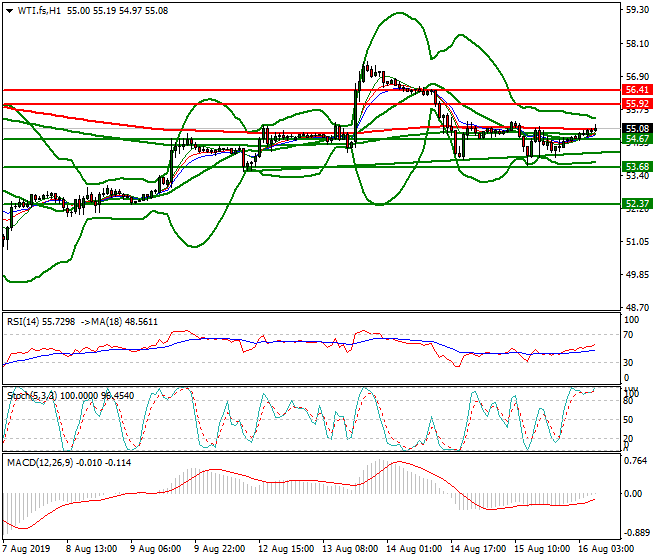The image size is (660, 560).
Task: Select the RSI(14) 55.7298 indicator label
Action: pos(41,322)
